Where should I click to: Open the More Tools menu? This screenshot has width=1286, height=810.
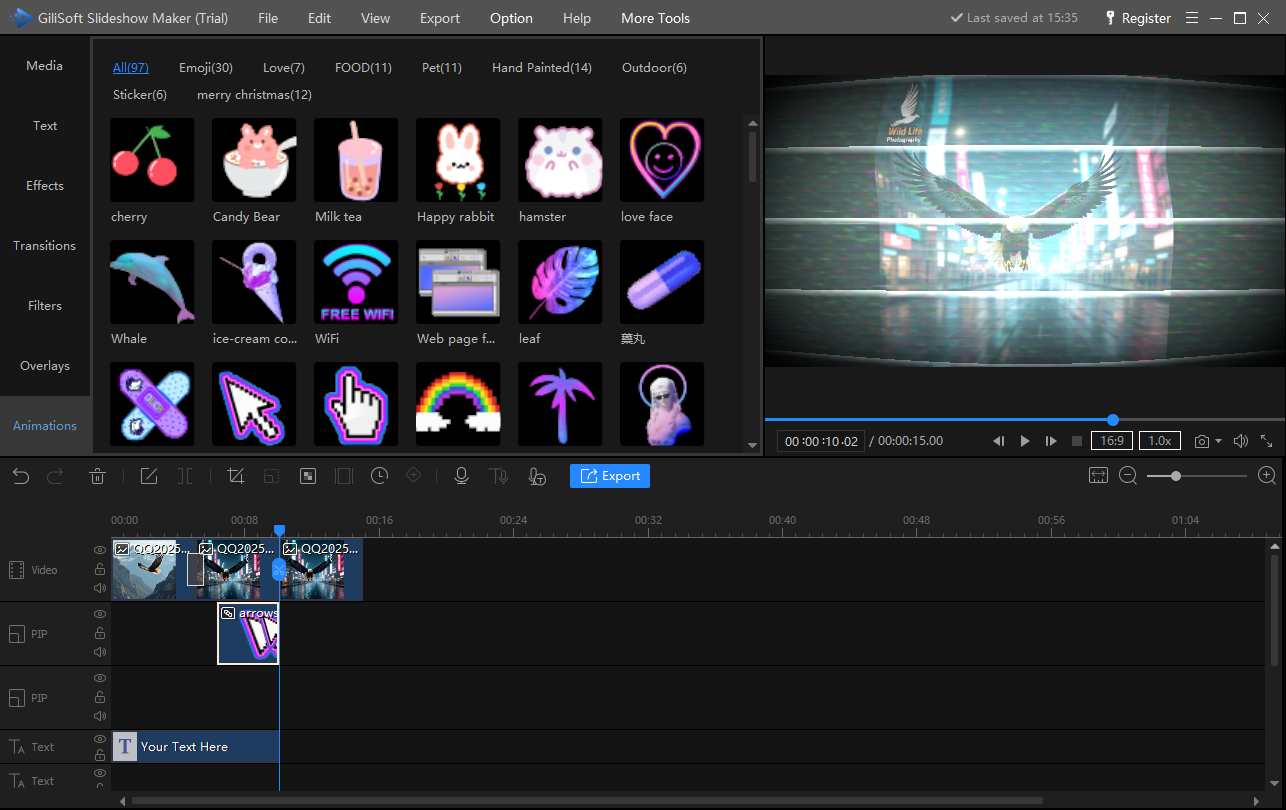[655, 18]
